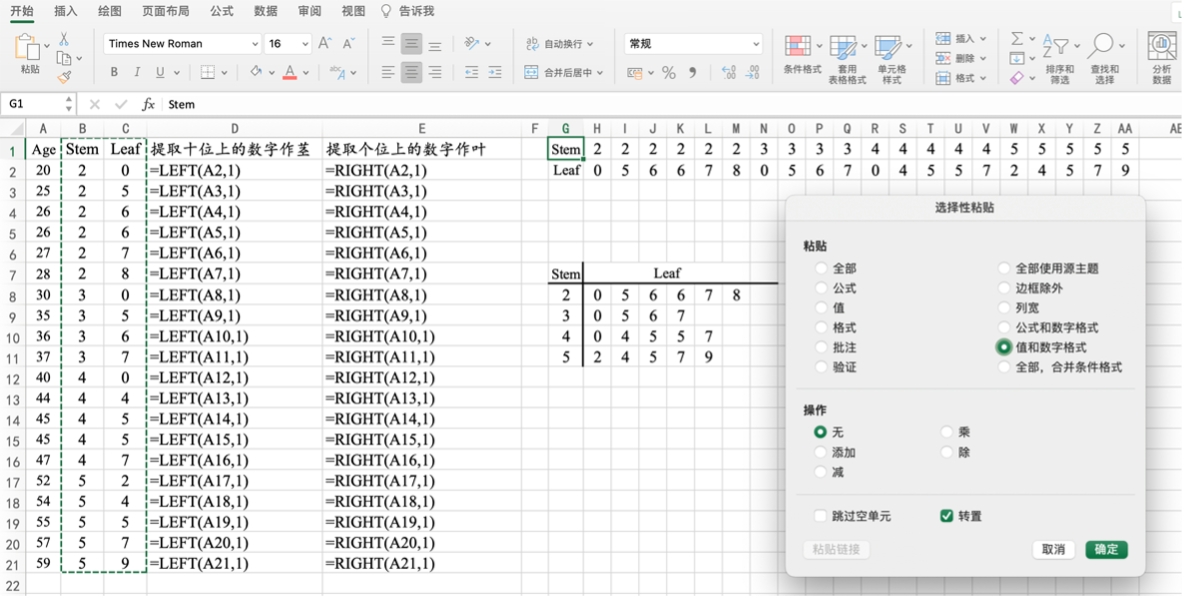
Task: Open 条件格式 conditional formatting
Action: [x=800, y=57]
